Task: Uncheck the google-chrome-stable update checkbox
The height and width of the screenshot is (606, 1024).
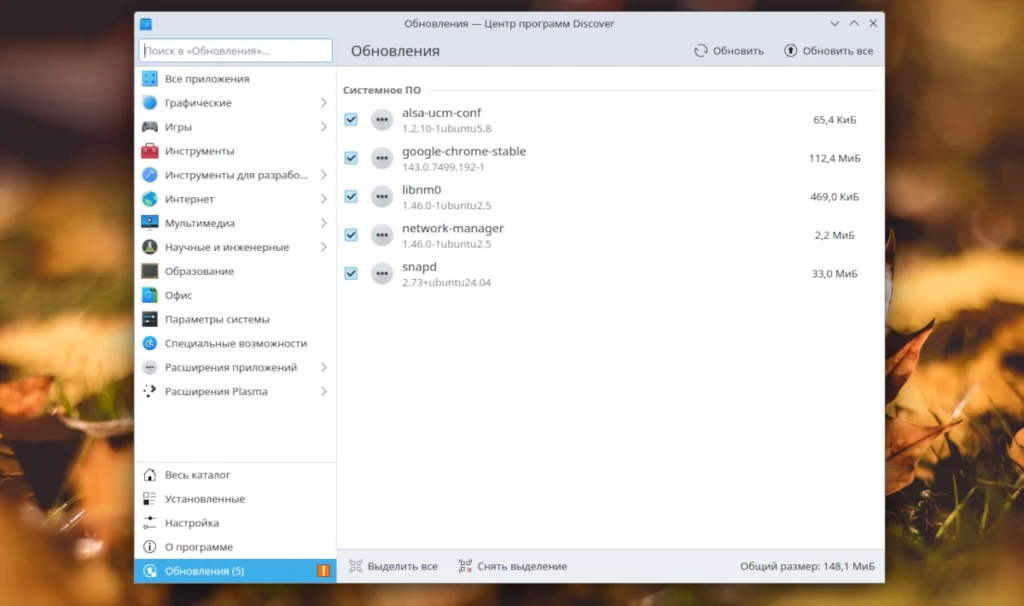Action: click(351, 158)
